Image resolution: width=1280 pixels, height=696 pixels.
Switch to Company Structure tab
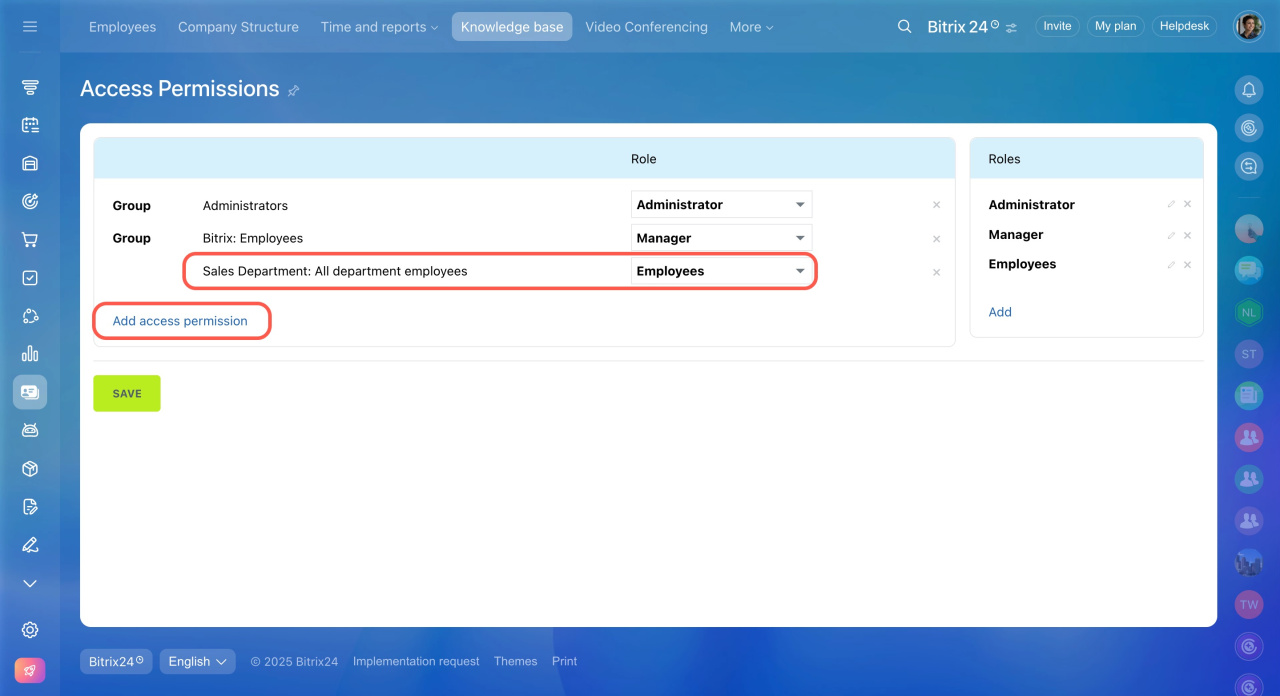pyautogui.click(x=238, y=27)
